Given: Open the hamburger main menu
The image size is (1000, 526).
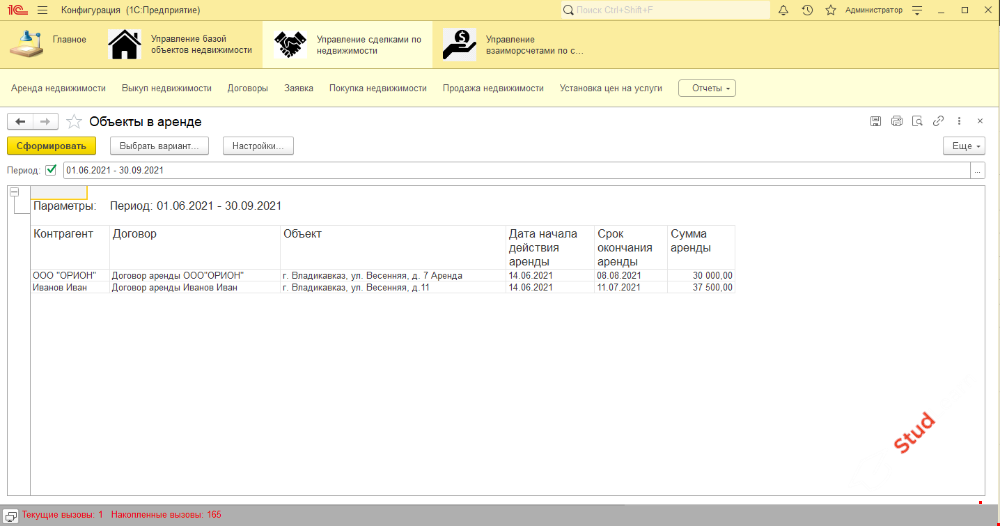Looking at the screenshot, I should [41, 10].
